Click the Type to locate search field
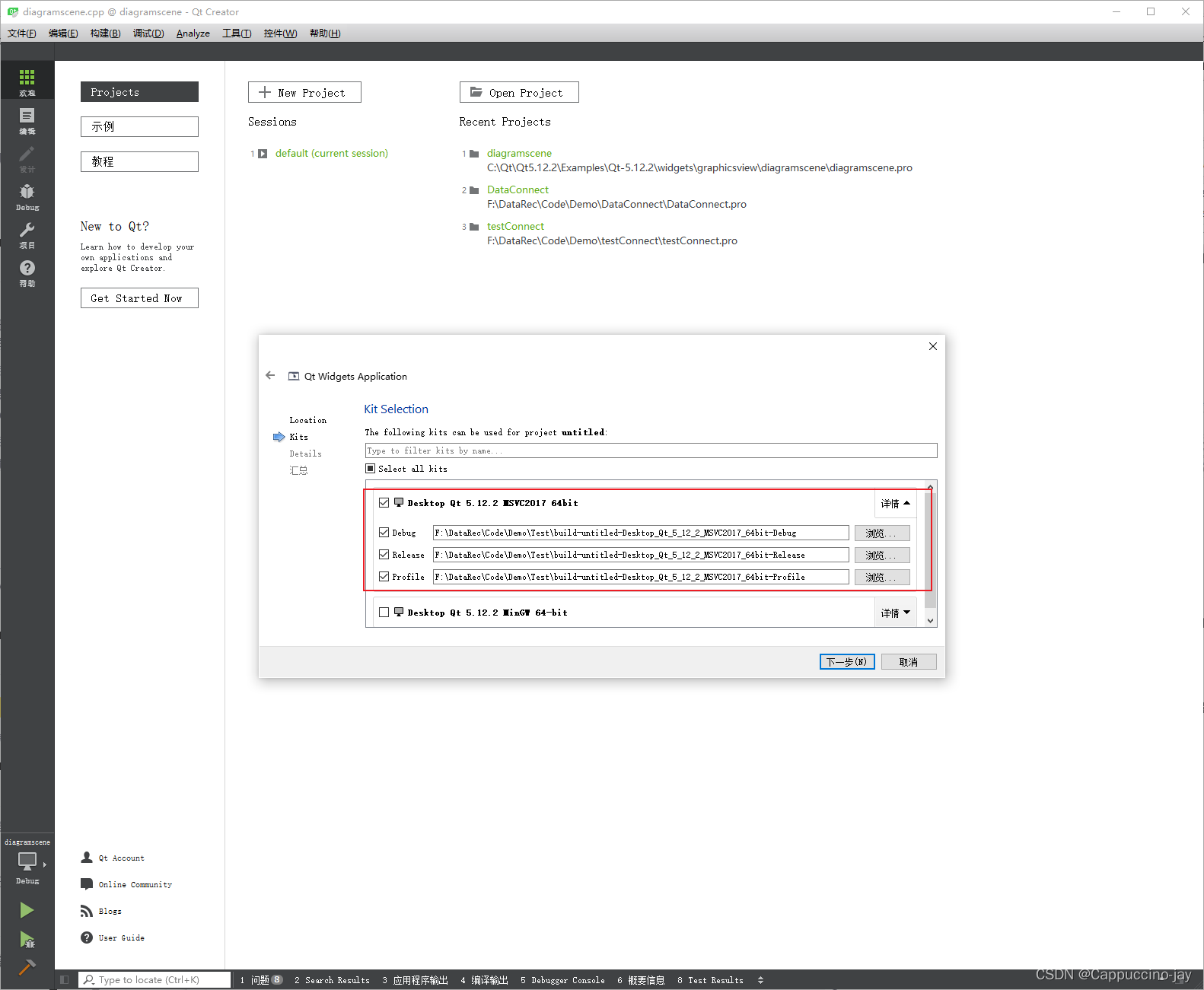The height and width of the screenshot is (990, 1204). tap(154, 980)
